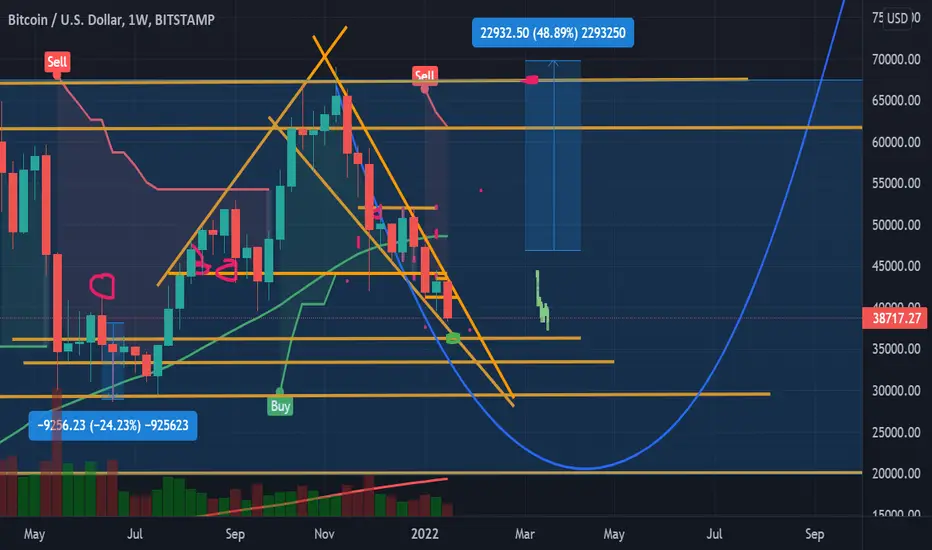Select the orange horizontal line at 30000

click(385, 395)
